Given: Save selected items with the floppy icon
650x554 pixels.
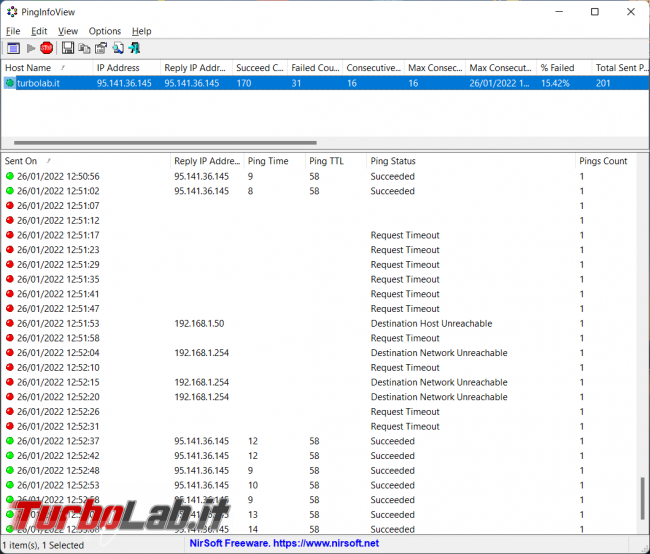Looking at the screenshot, I should [x=68, y=49].
